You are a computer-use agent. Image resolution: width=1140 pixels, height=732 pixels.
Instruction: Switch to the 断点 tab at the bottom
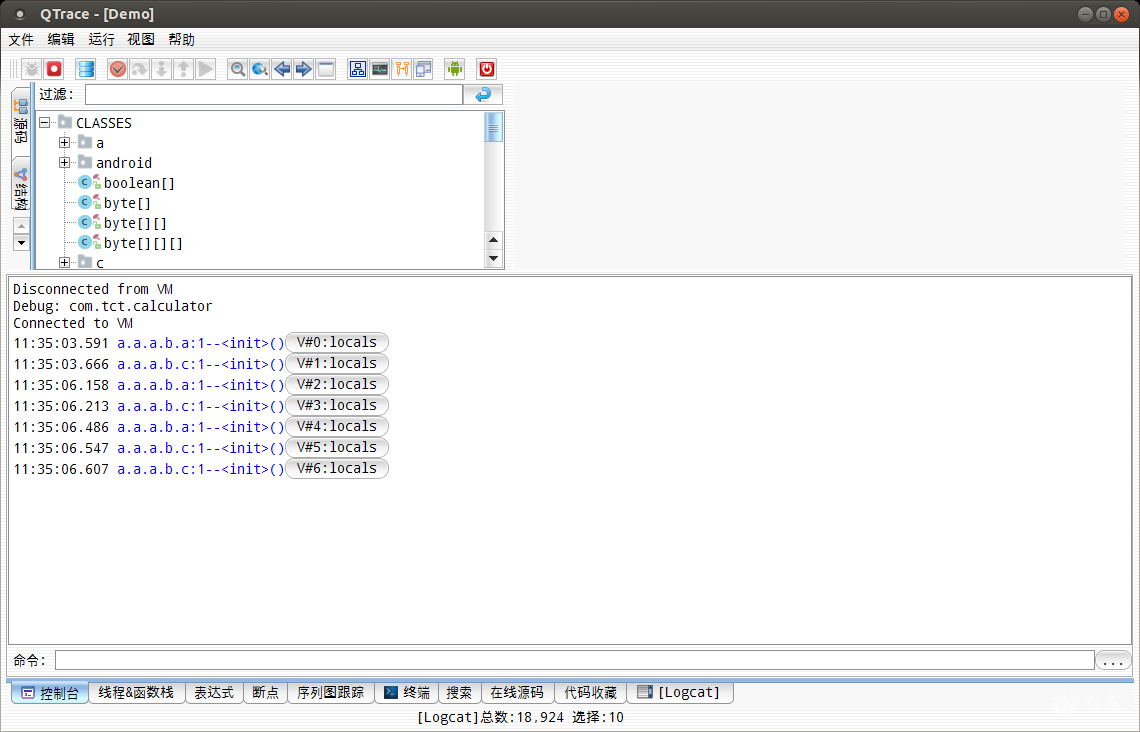[264, 692]
